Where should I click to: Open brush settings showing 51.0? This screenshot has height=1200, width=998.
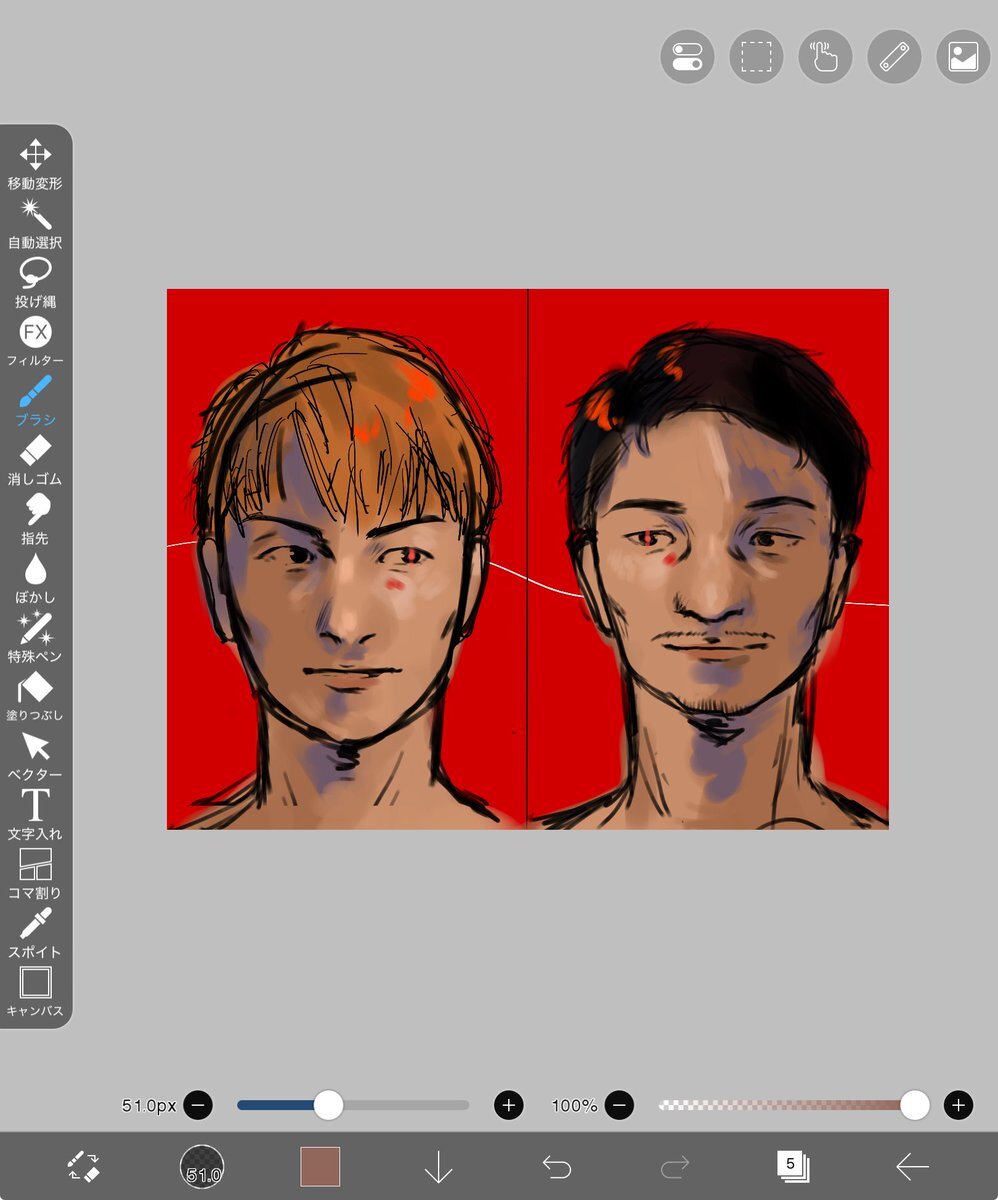click(x=202, y=1166)
